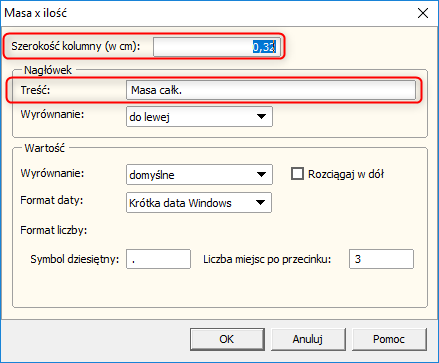Viewport: 439px width, 363px height.
Task: Click the 'Treść:' label in Nagłówek
Action: coord(35,90)
